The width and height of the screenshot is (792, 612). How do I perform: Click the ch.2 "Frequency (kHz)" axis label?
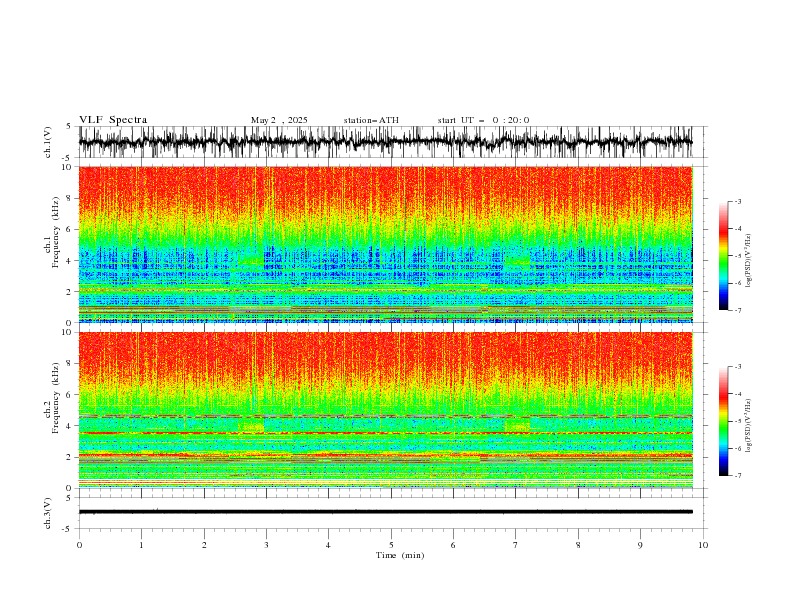[56, 398]
